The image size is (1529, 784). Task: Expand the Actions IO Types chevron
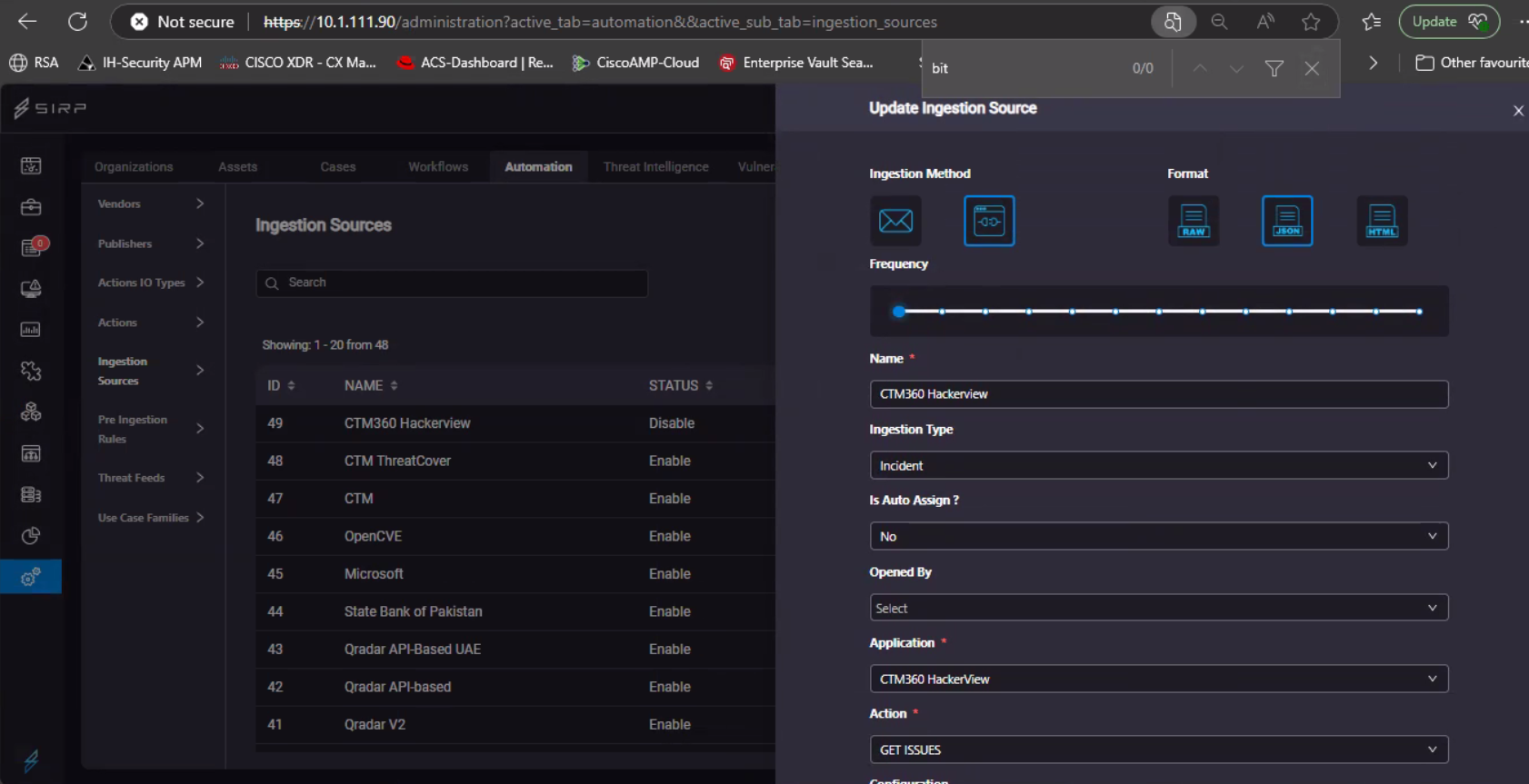pos(200,283)
